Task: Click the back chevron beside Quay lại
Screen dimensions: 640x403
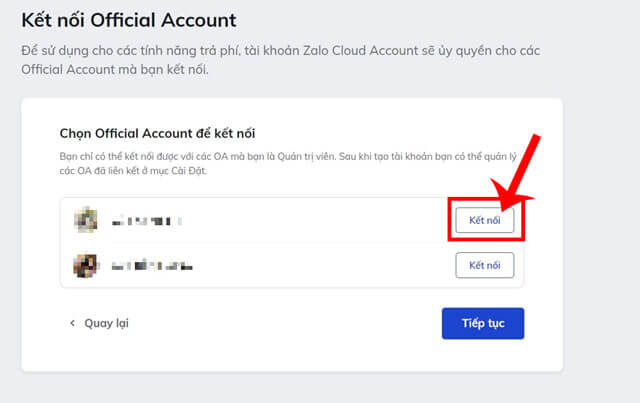Action: [x=72, y=323]
